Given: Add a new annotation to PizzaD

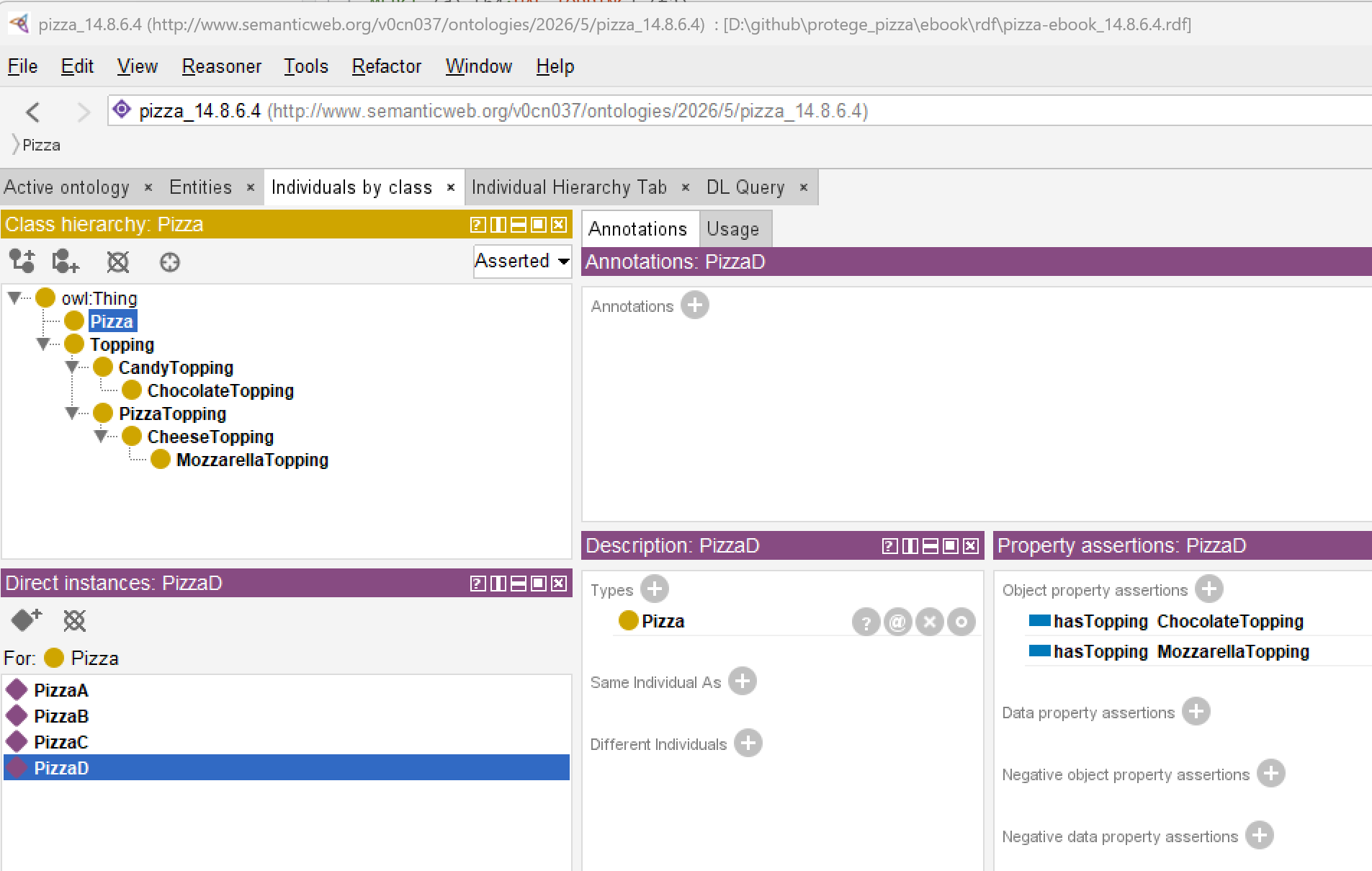Looking at the screenshot, I should pyautogui.click(x=695, y=305).
